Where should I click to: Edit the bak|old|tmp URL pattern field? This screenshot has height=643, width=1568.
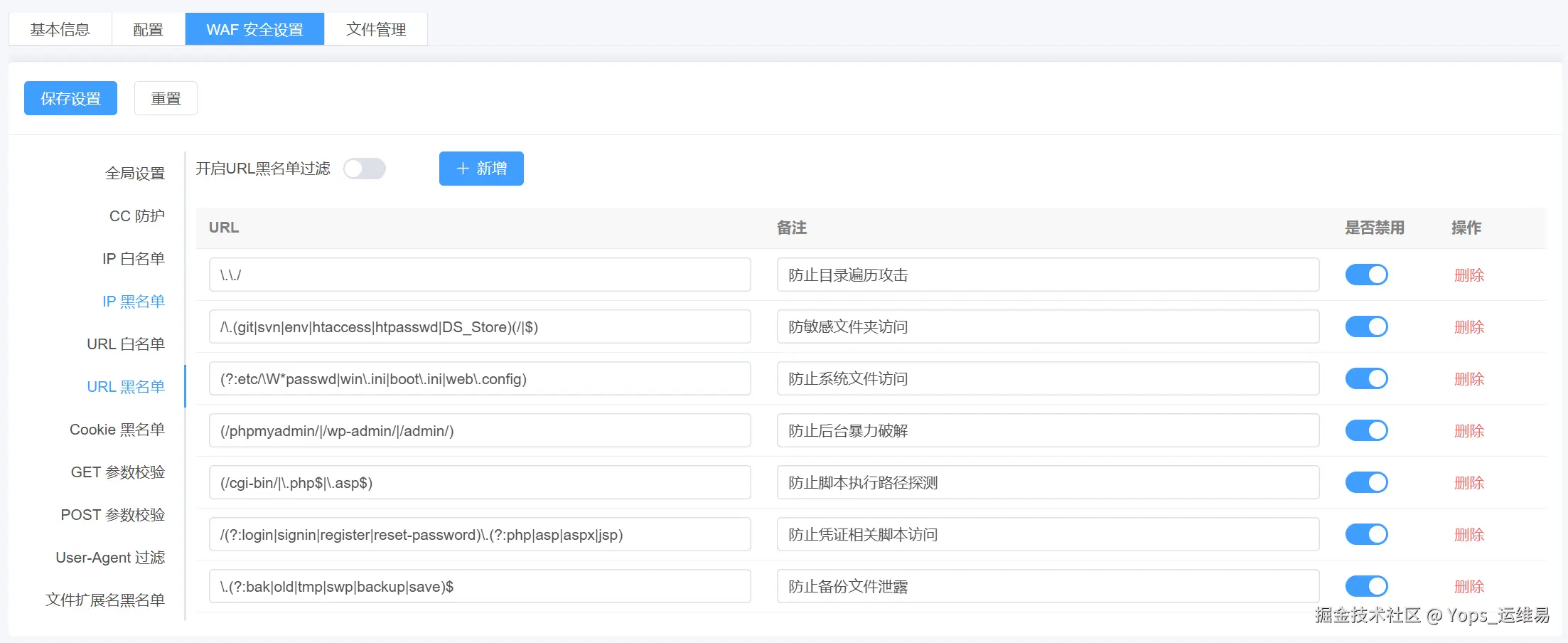[x=480, y=586]
